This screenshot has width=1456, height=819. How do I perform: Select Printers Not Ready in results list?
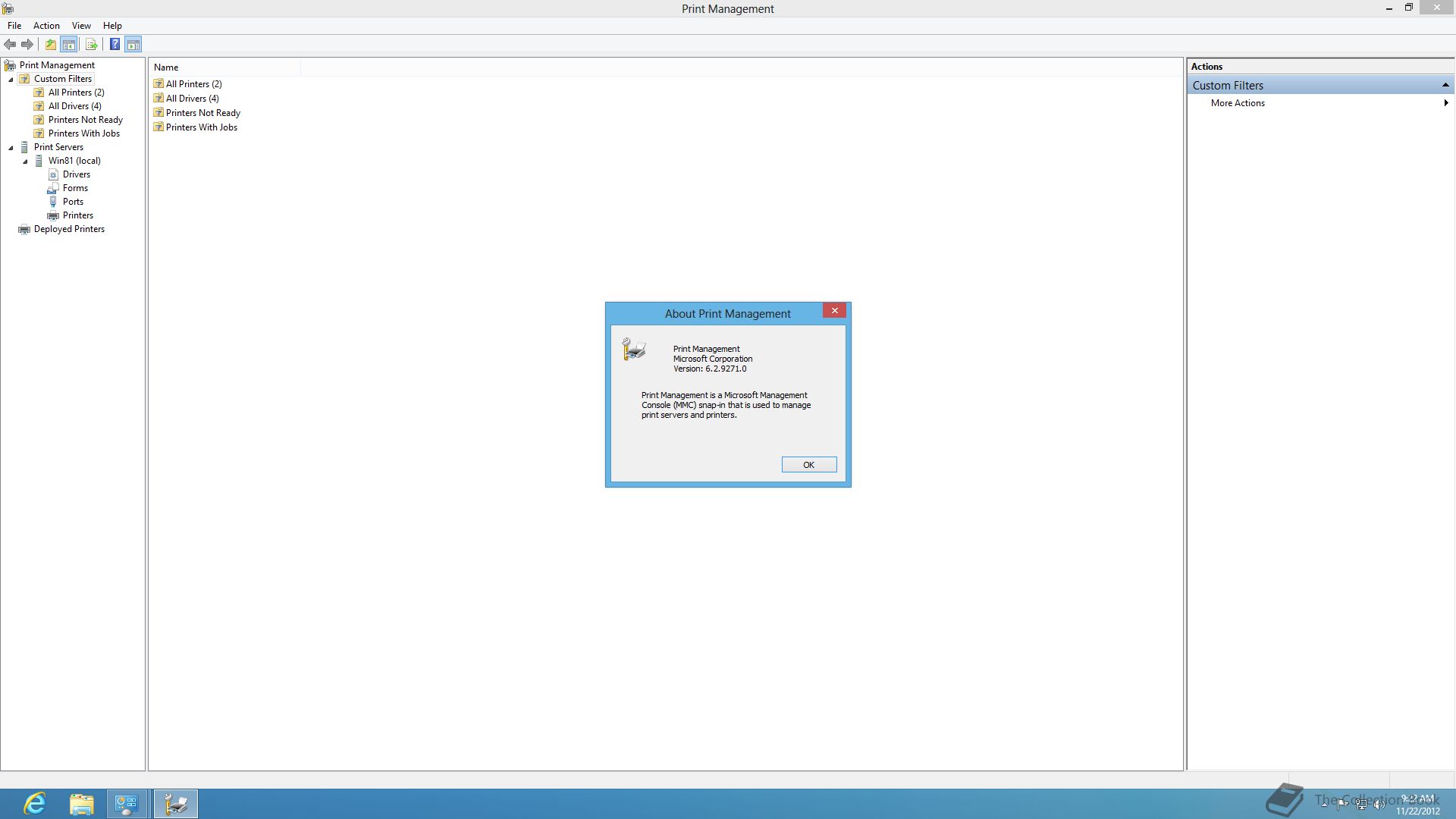pyautogui.click(x=203, y=113)
